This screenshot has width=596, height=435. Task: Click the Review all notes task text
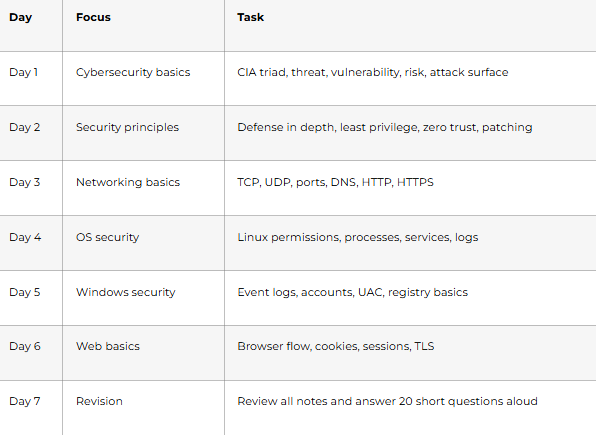pyautogui.click(x=387, y=401)
